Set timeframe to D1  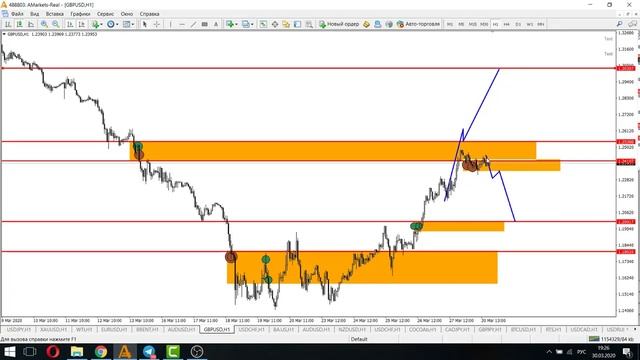click(518, 24)
